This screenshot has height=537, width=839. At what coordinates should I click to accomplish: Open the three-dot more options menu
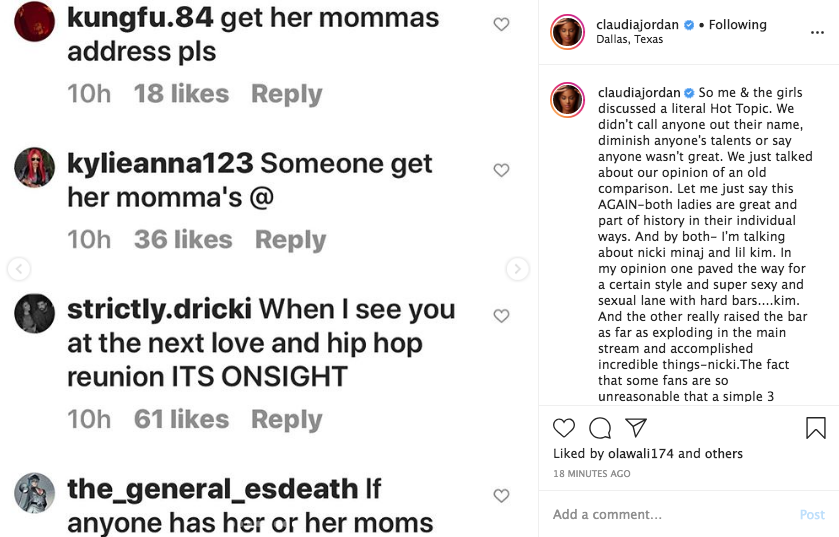tap(817, 32)
